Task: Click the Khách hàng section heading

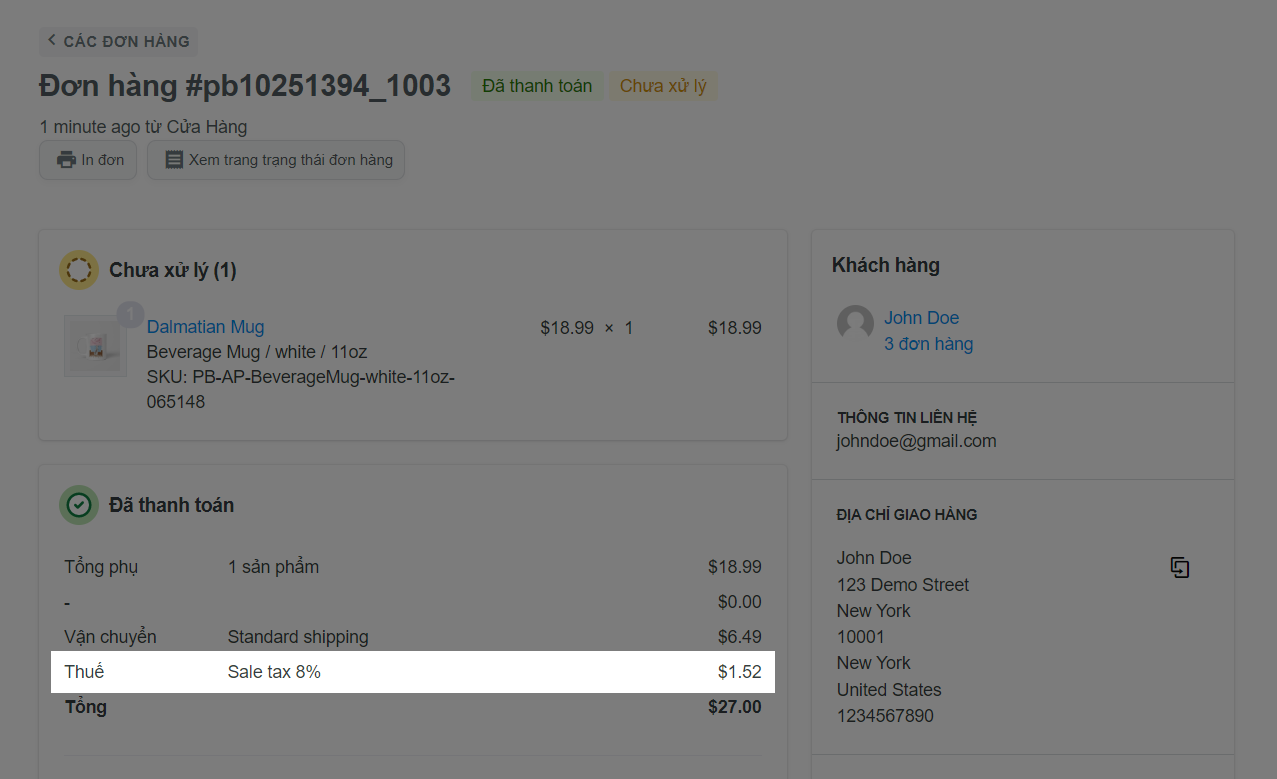Action: (x=886, y=265)
